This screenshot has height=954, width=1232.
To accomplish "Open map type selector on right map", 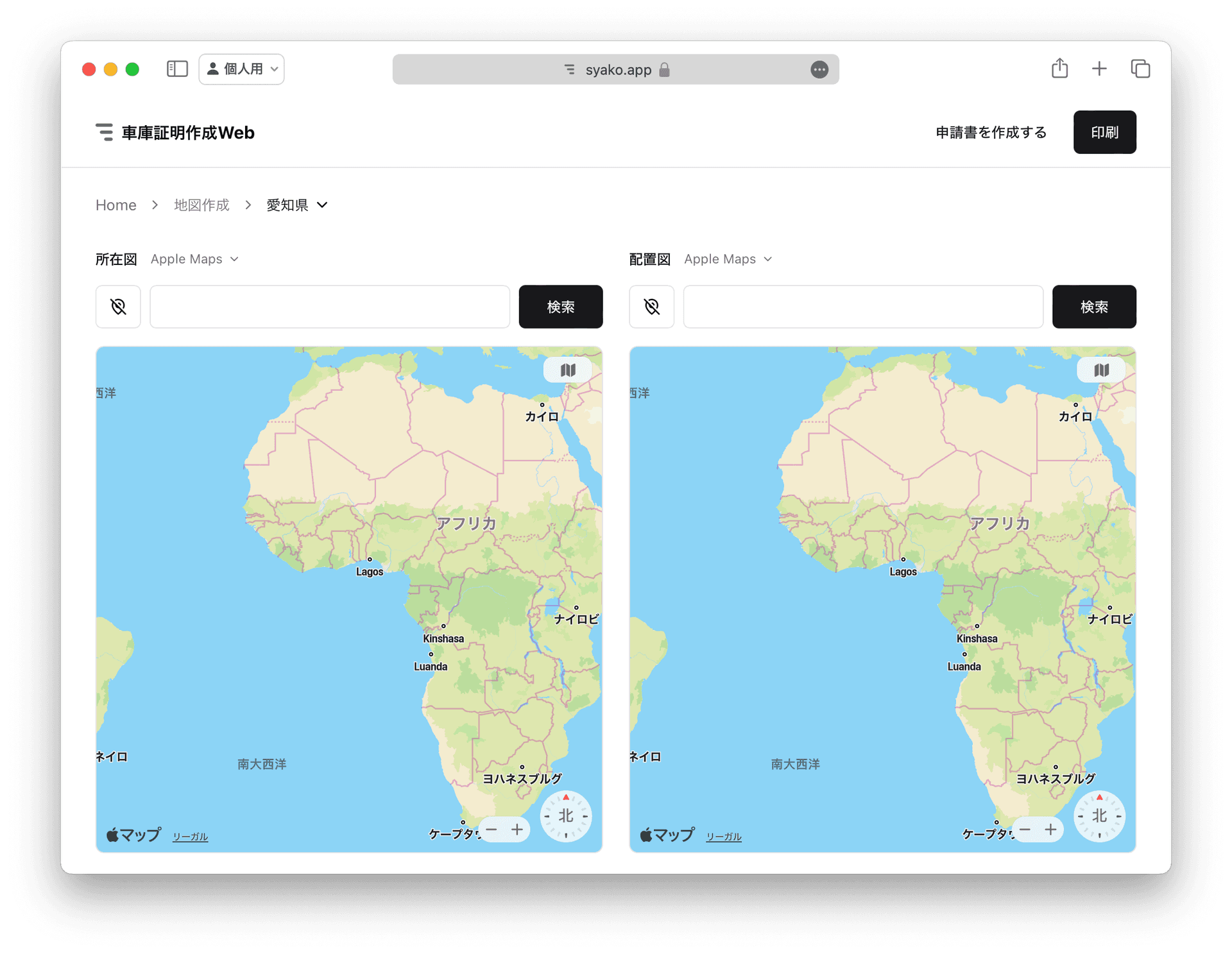I will pyautogui.click(x=1101, y=370).
